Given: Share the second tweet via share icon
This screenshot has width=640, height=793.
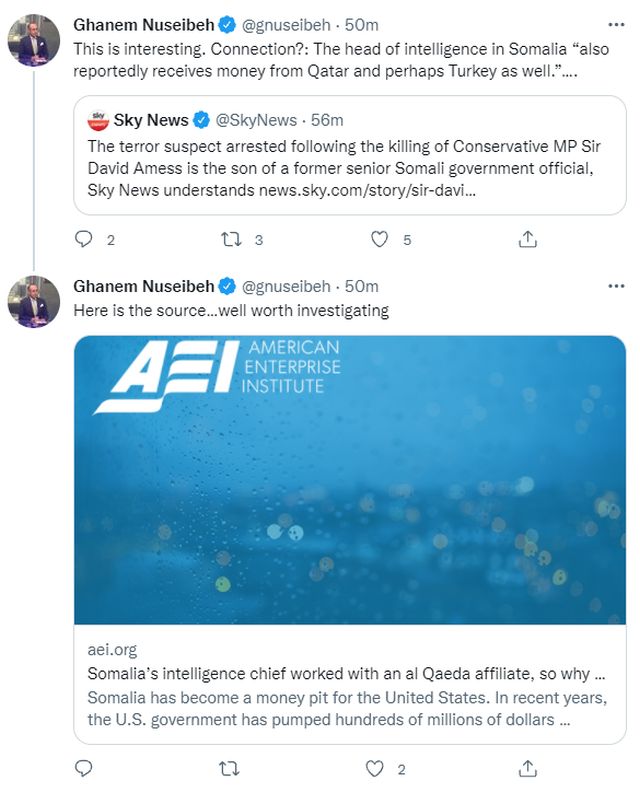Looking at the screenshot, I should coord(526,769).
